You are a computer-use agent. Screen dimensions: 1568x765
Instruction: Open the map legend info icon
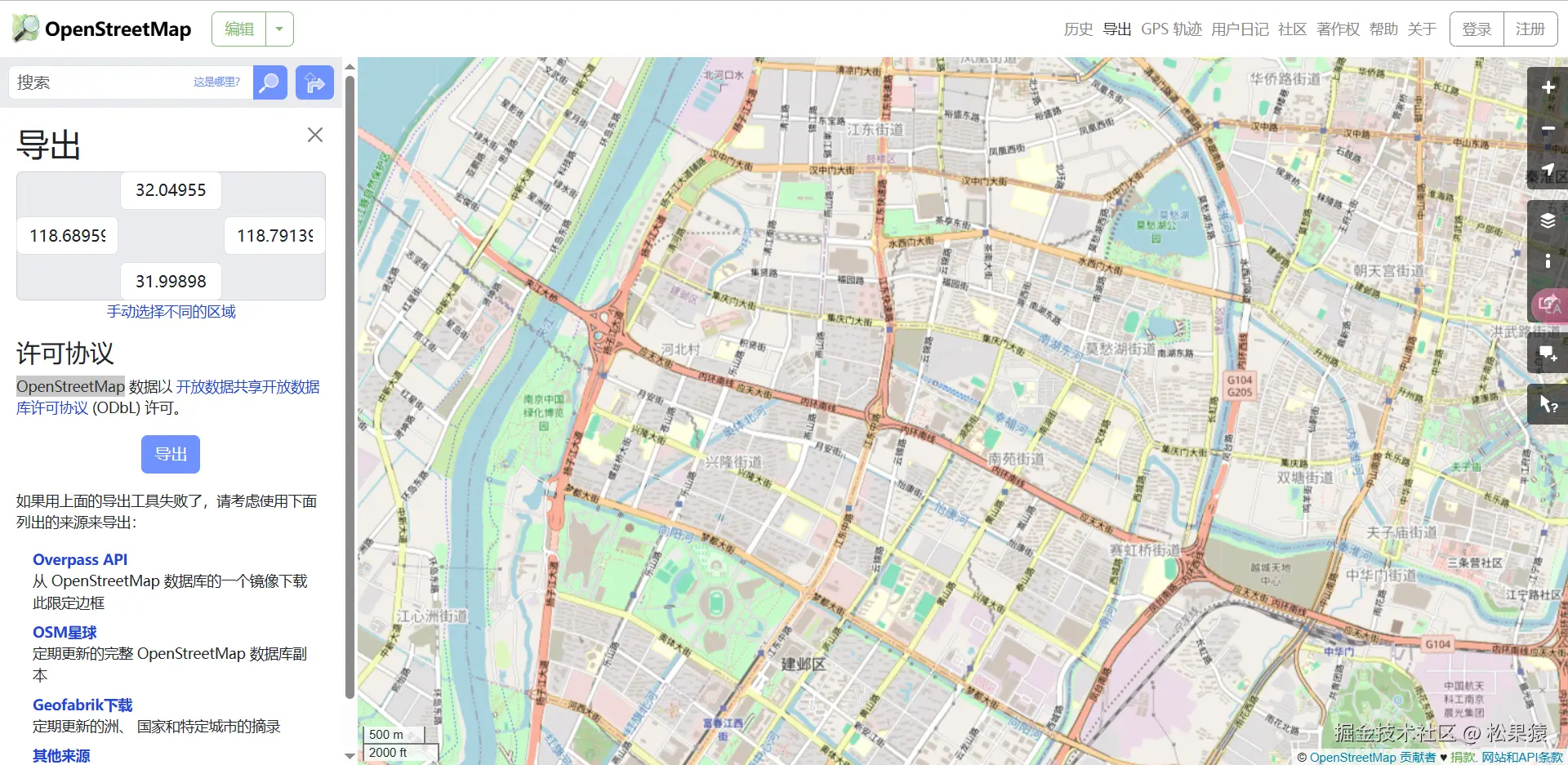pyautogui.click(x=1548, y=261)
